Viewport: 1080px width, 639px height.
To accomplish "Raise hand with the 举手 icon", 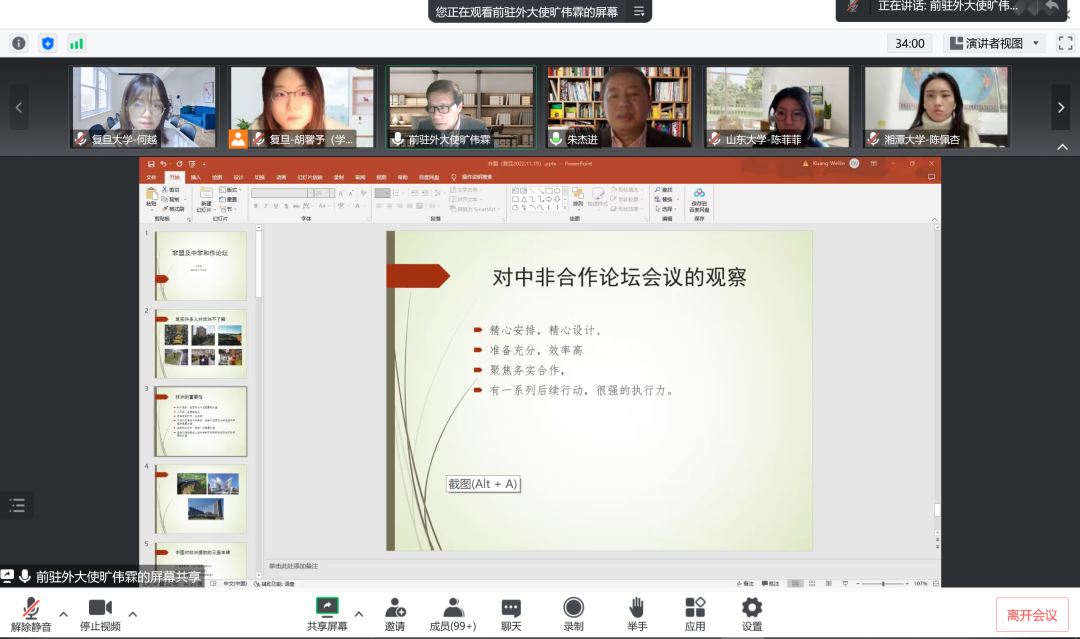I will point(636,608).
